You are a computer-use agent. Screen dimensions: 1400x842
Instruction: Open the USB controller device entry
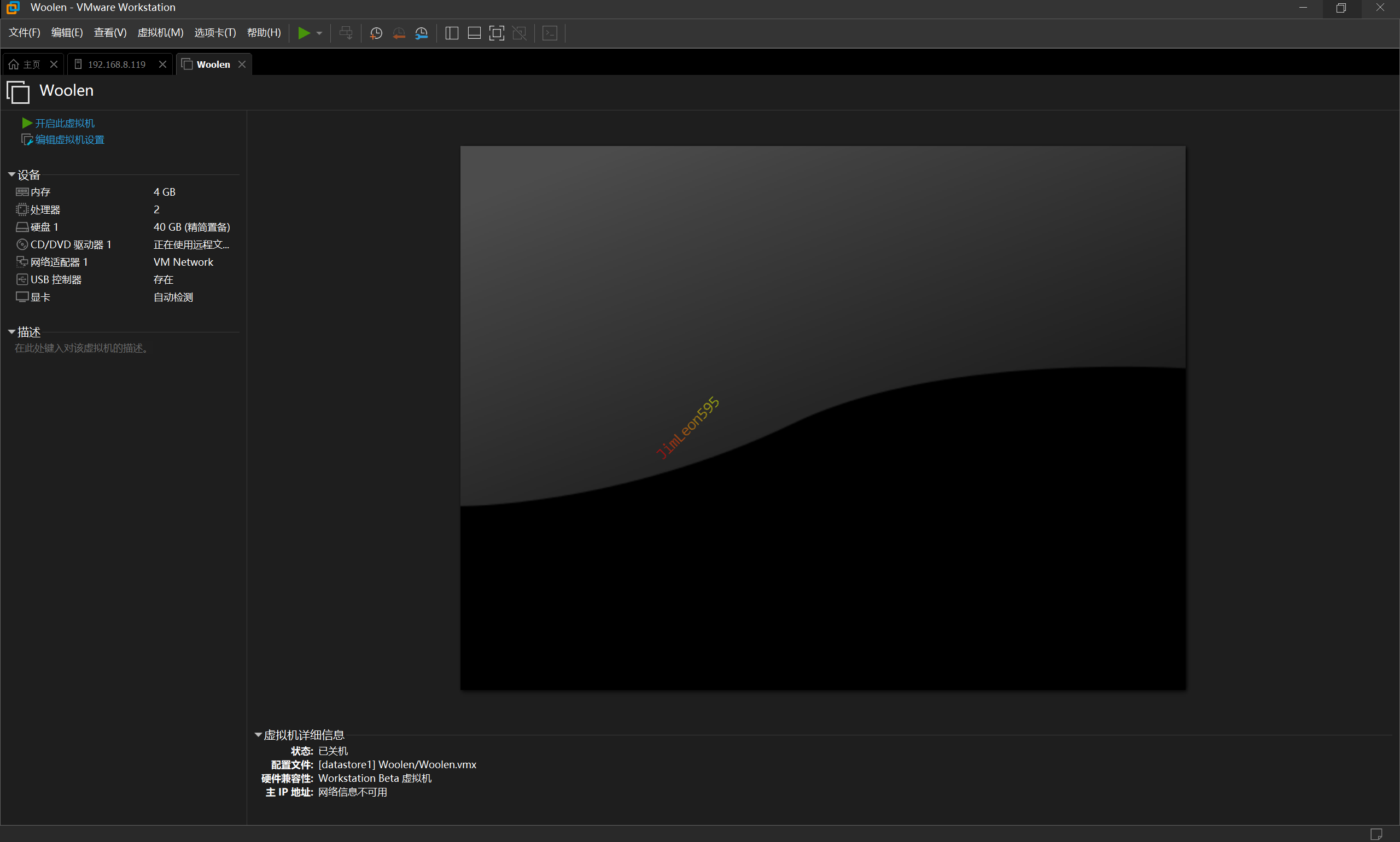pyautogui.click(x=56, y=280)
